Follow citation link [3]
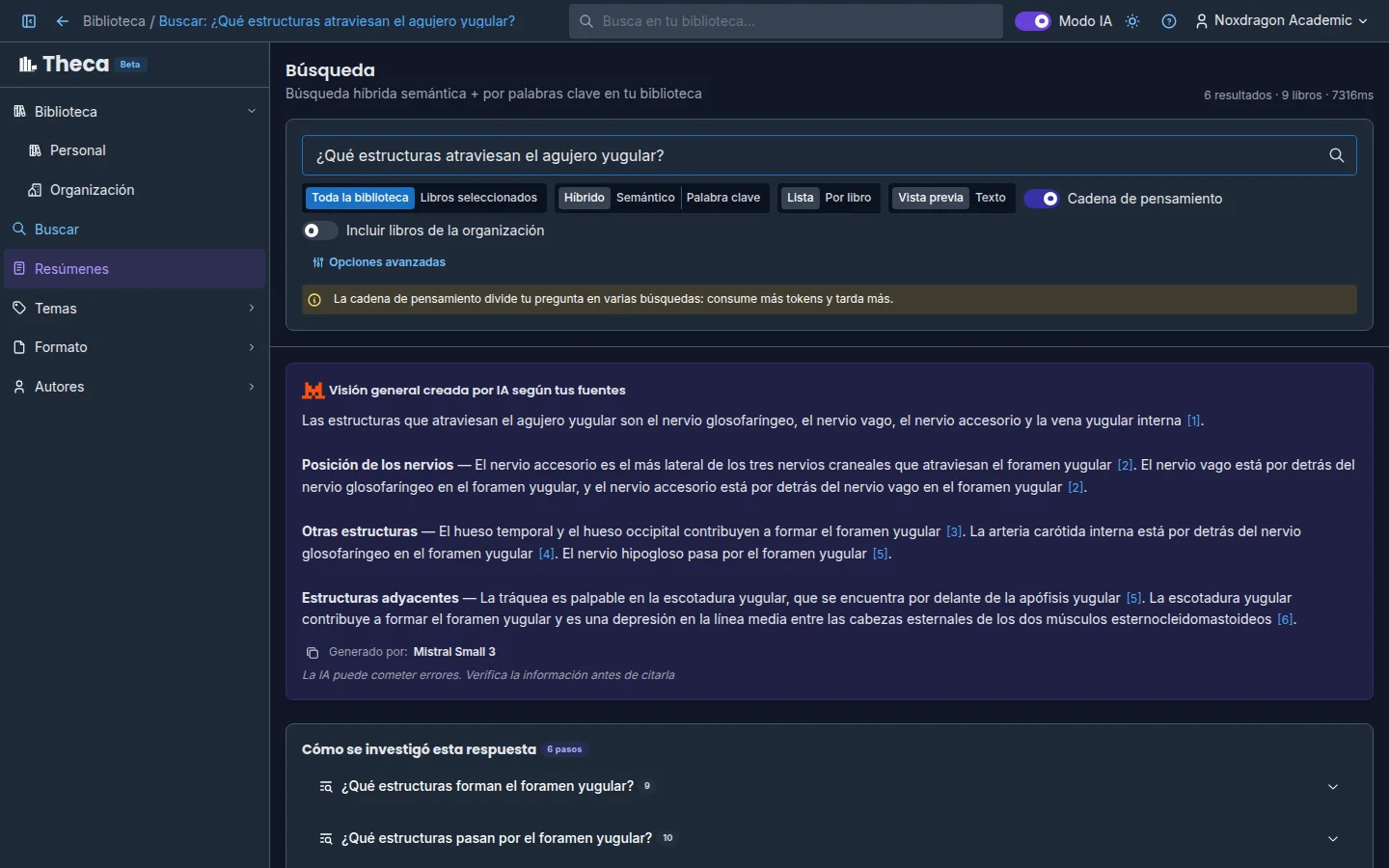This screenshot has height=868, width=1389. click(x=954, y=532)
